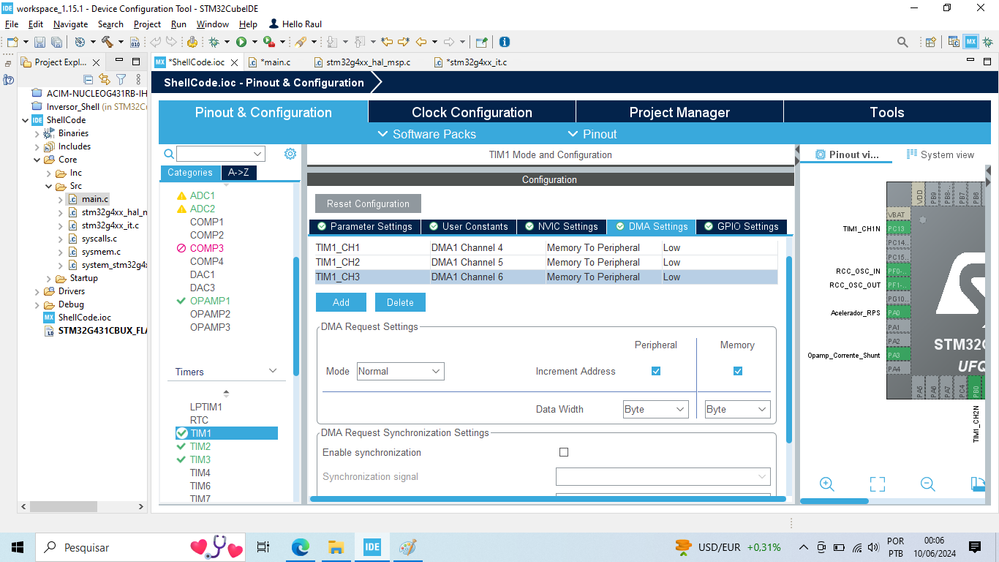Uncheck Memory increment address checkbox
Image resolution: width=999 pixels, height=562 pixels.
point(737,371)
